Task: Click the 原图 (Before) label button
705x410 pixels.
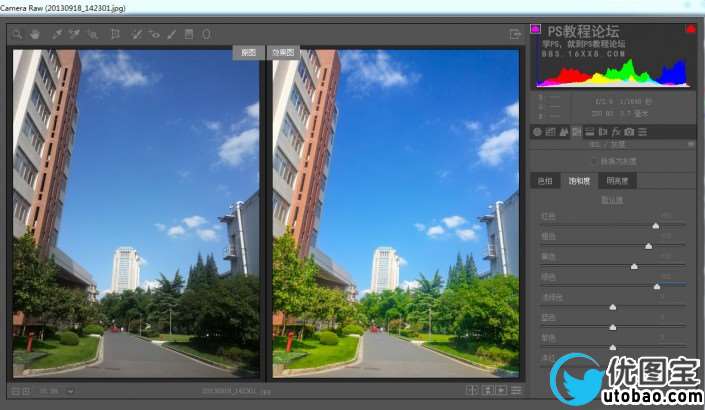Action: coord(248,52)
